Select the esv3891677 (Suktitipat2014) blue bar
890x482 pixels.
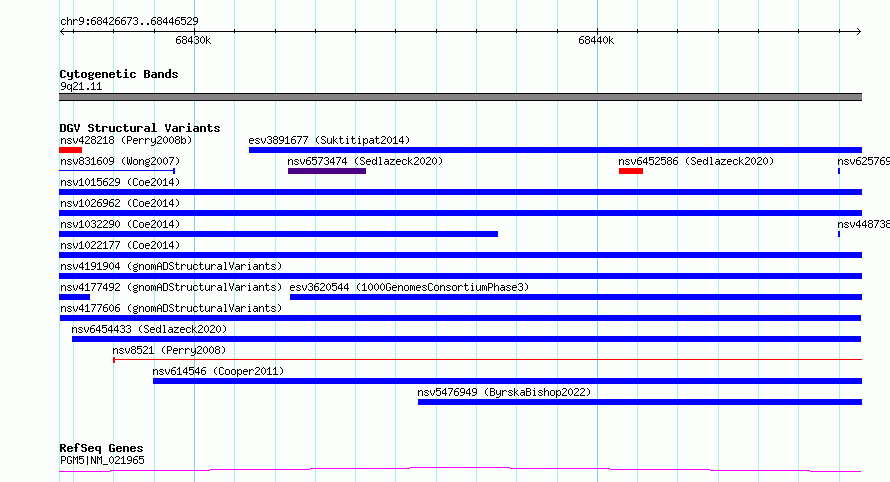(555, 150)
